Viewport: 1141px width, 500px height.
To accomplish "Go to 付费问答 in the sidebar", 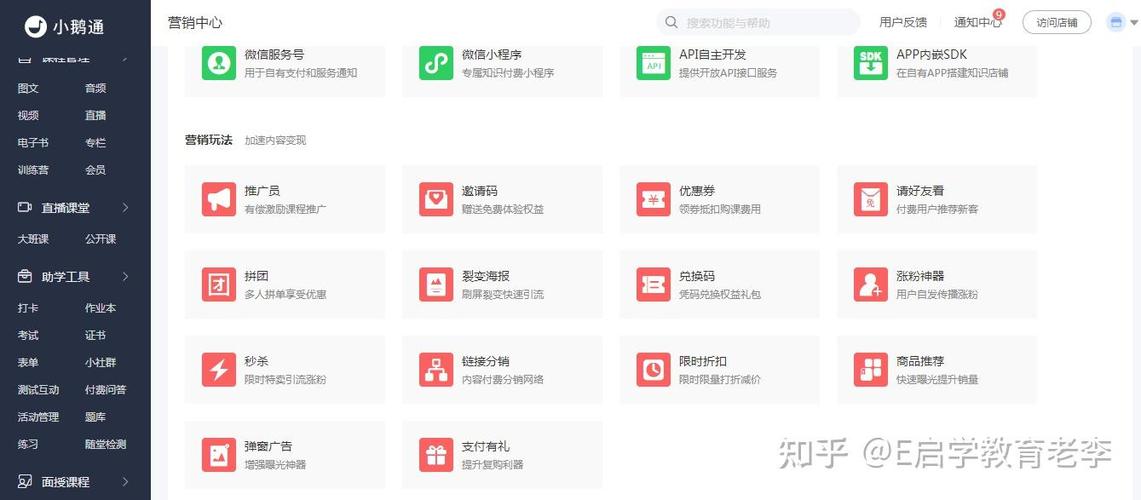I will pyautogui.click(x=106, y=389).
